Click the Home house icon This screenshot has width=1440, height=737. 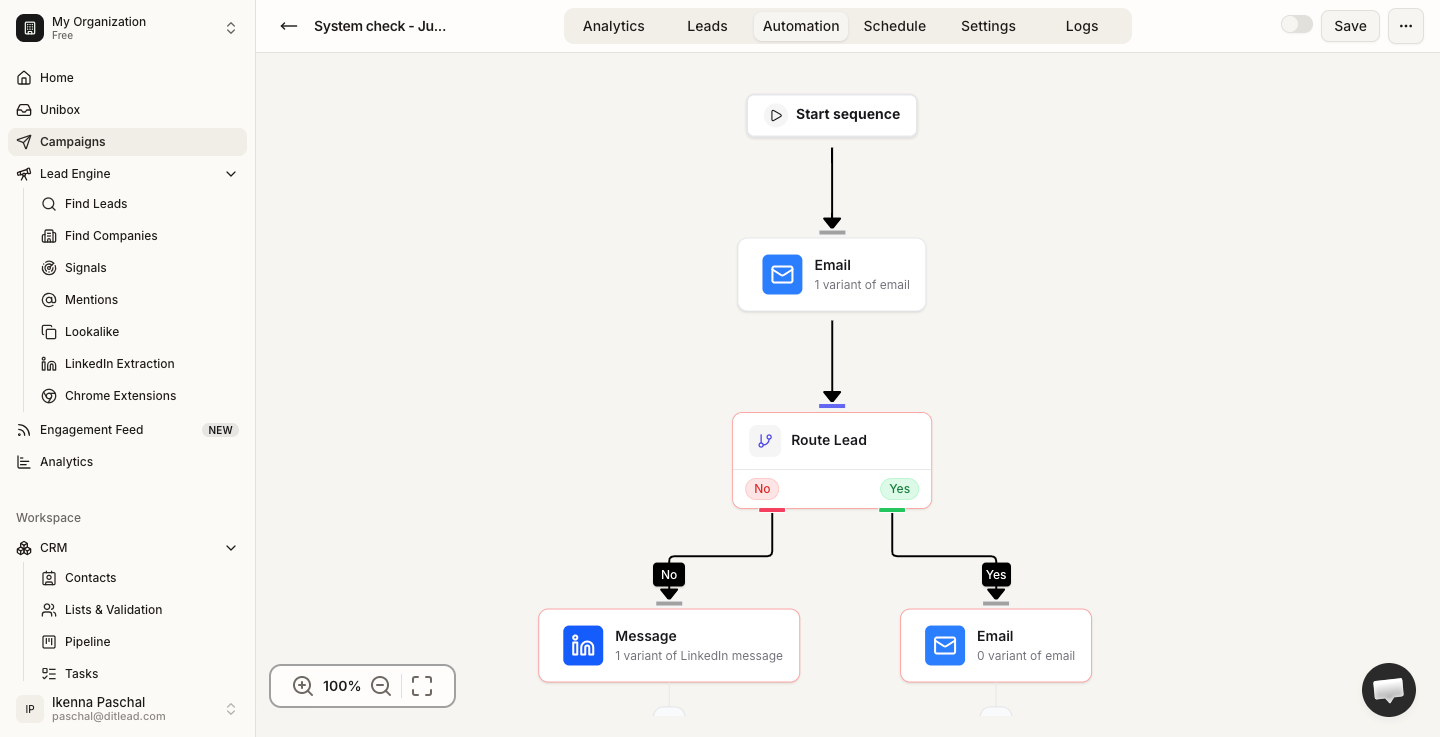24,78
